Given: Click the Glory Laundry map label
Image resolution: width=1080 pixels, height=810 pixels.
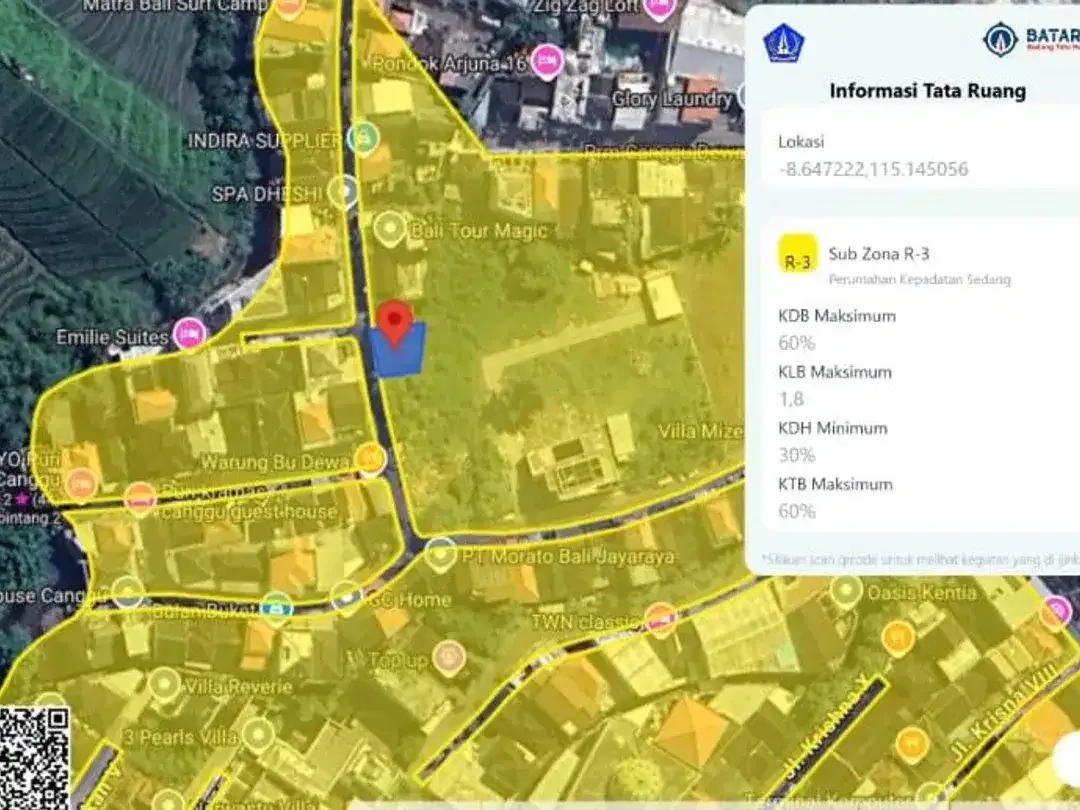Looking at the screenshot, I should pos(672,99).
